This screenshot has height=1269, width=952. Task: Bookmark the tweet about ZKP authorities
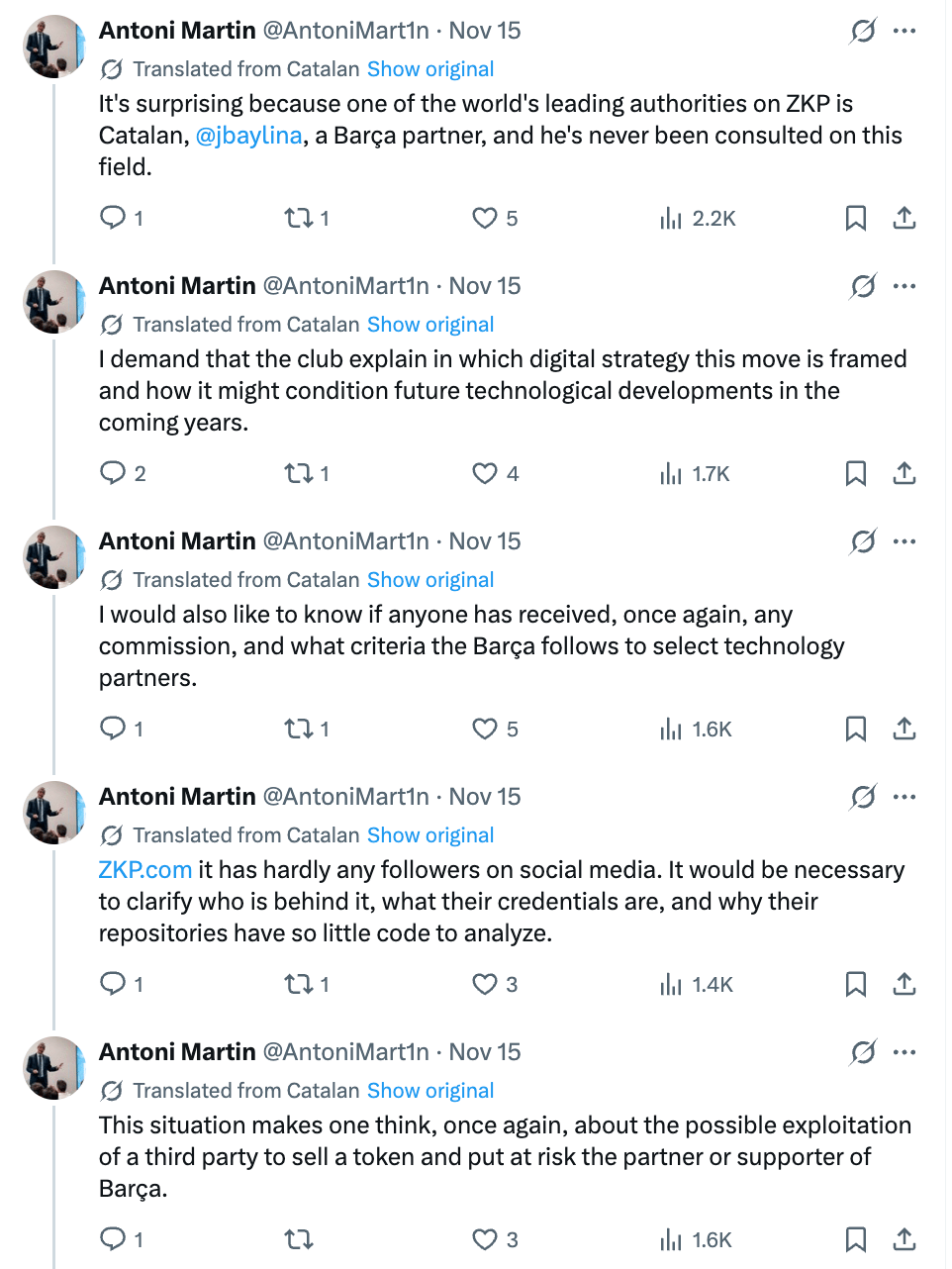[856, 218]
